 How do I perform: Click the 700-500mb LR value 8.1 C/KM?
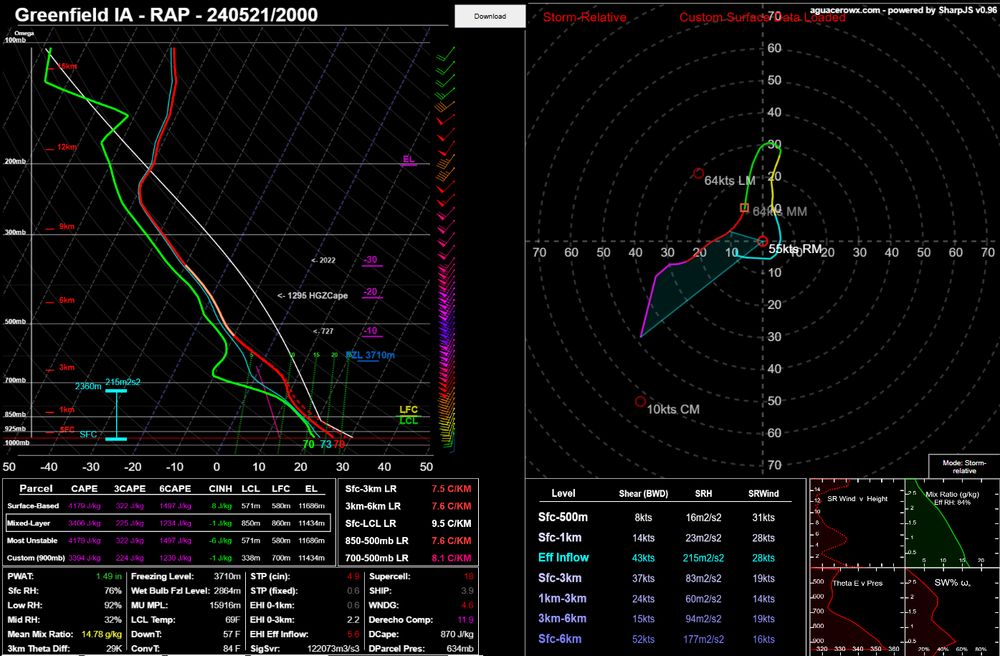(451, 558)
